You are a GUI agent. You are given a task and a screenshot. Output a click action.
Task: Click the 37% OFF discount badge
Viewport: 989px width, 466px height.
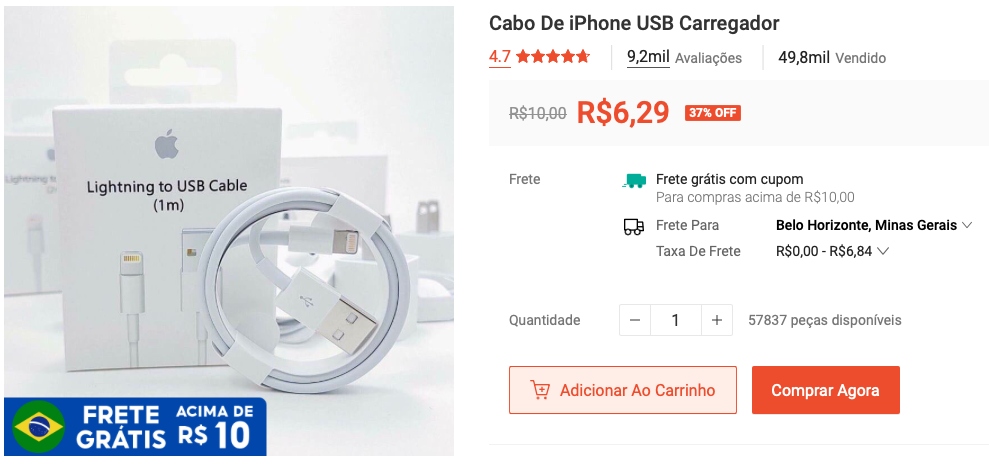[713, 114]
